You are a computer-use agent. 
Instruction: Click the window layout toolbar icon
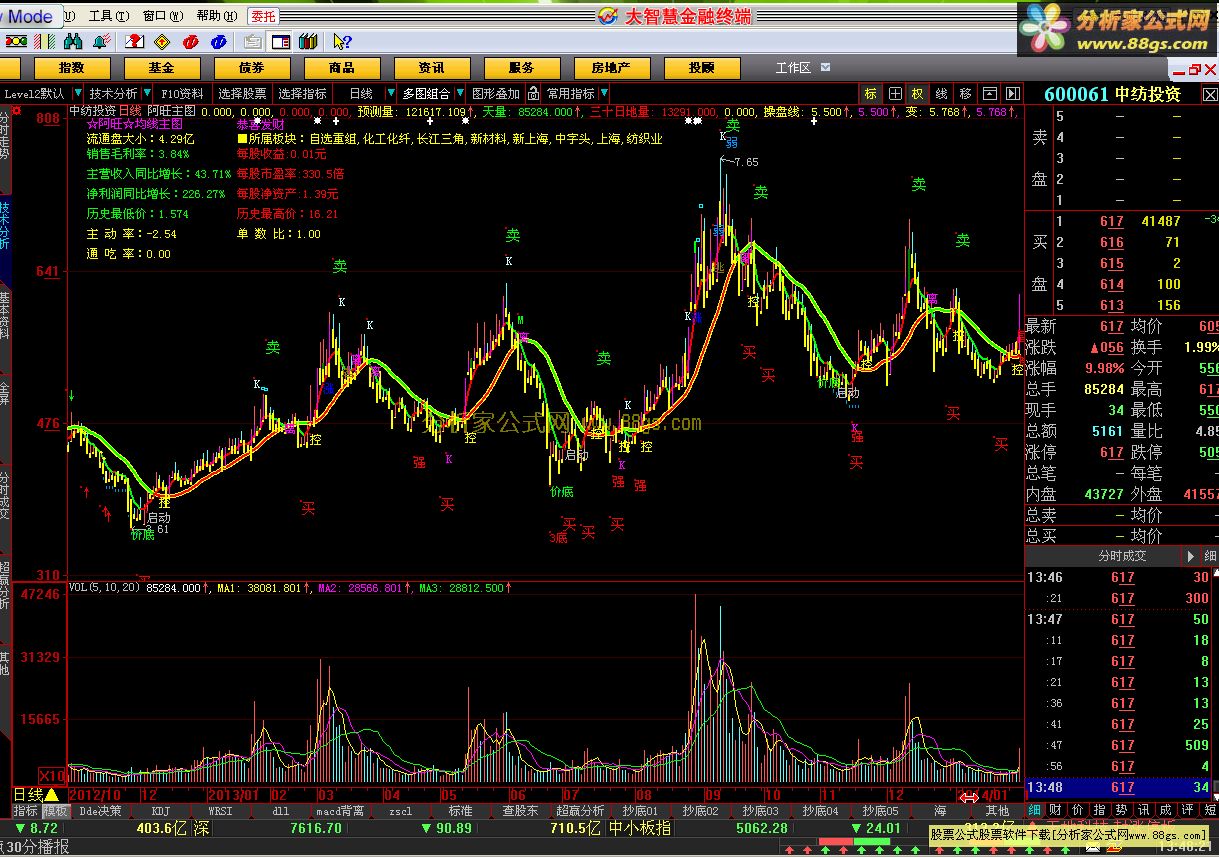tap(281, 41)
